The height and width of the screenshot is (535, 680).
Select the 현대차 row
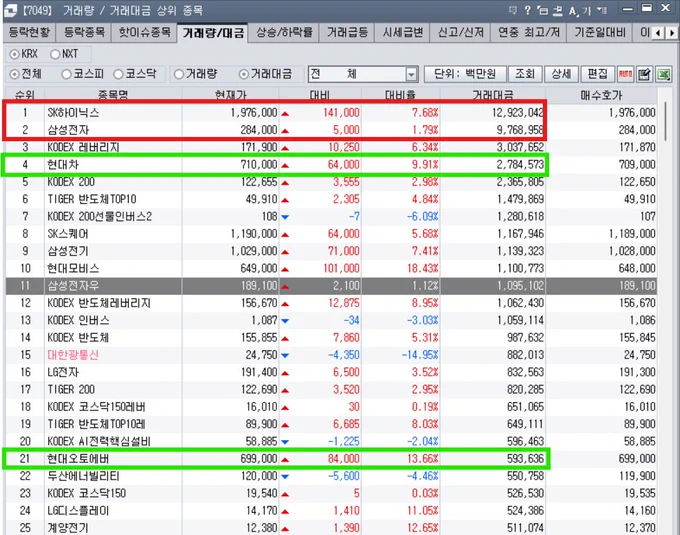click(331, 165)
